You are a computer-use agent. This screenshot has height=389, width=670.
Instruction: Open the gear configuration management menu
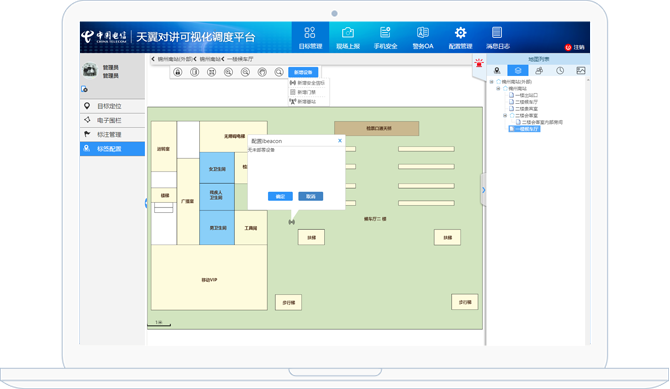point(460,38)
